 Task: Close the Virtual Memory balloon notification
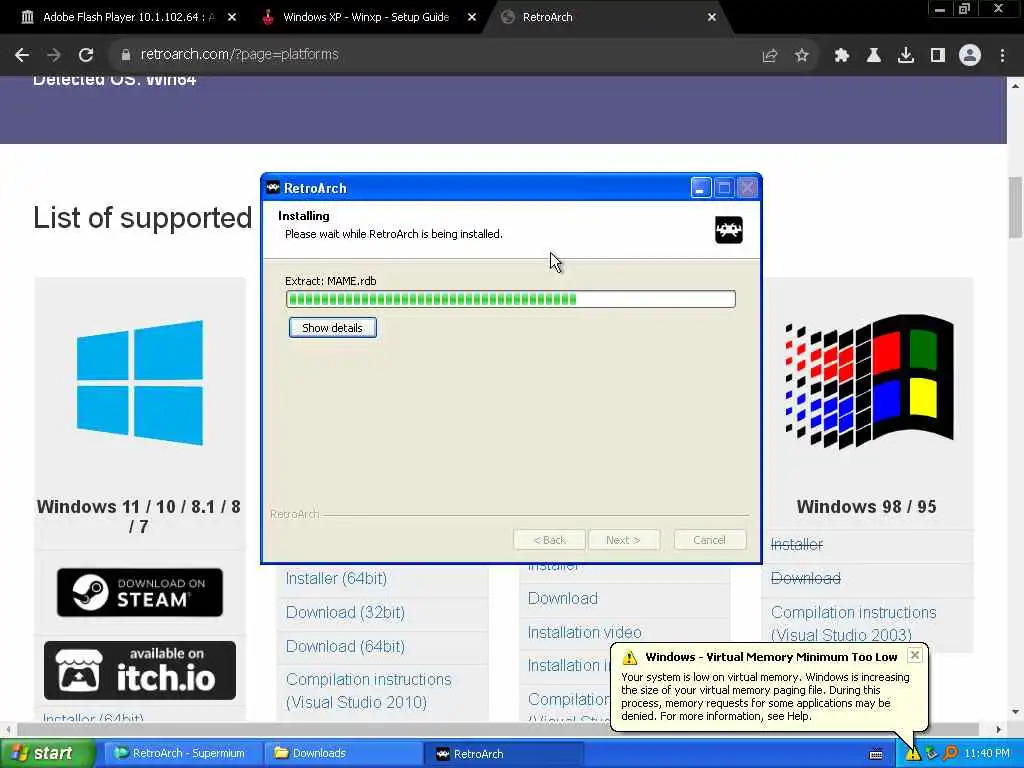click(x=915, y=655)
